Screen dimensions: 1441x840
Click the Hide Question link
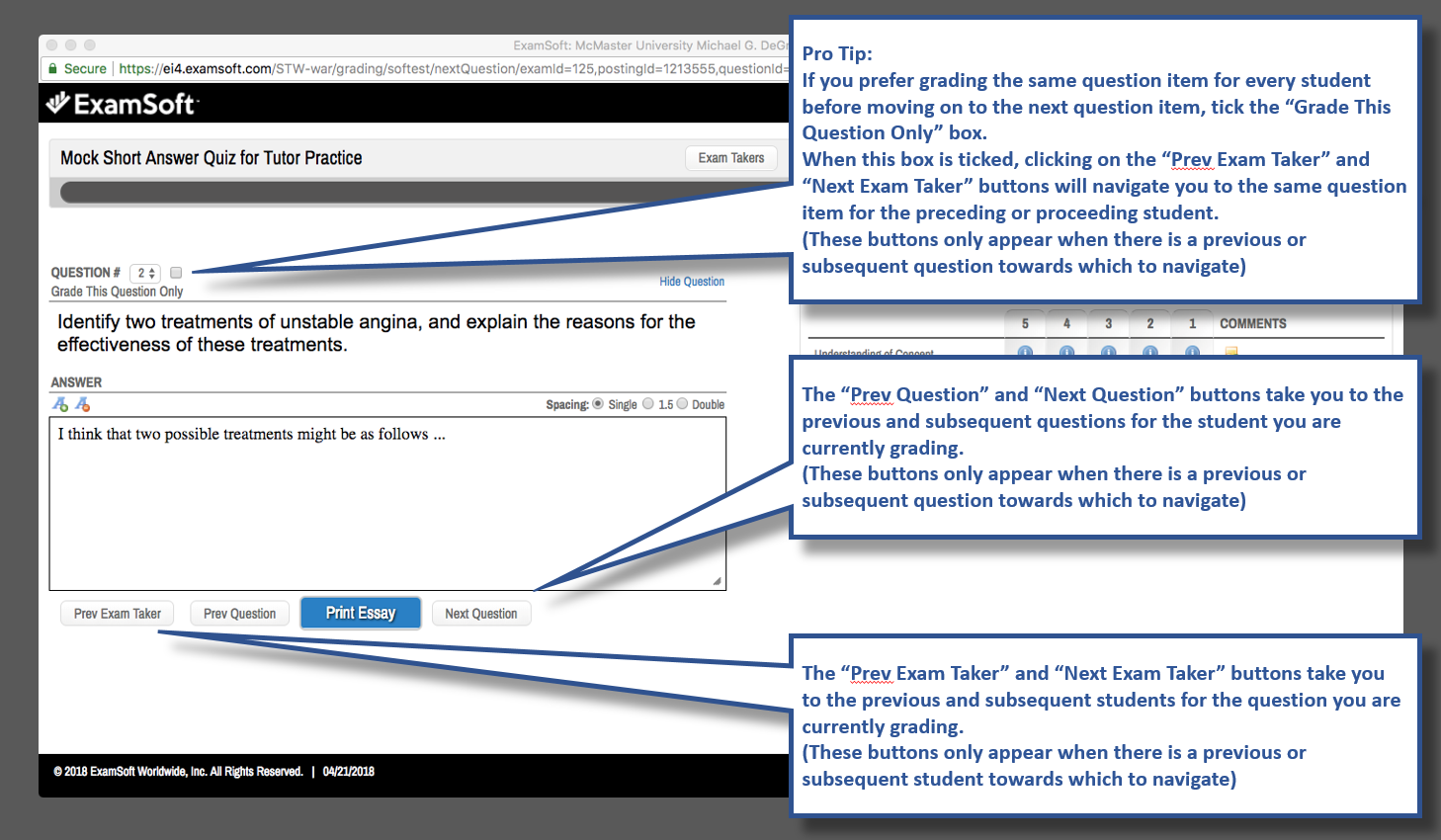tap(692, 282)
